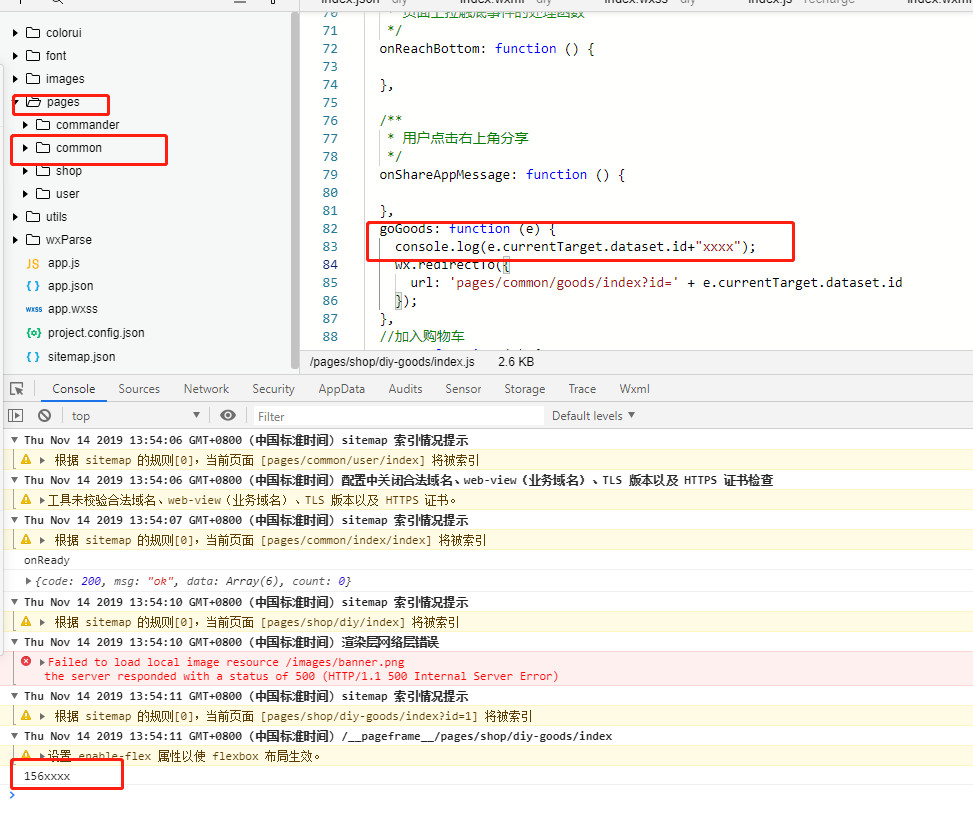973x823 pixels.
Task: Clear the console with the clear icon
Action: 45,416
